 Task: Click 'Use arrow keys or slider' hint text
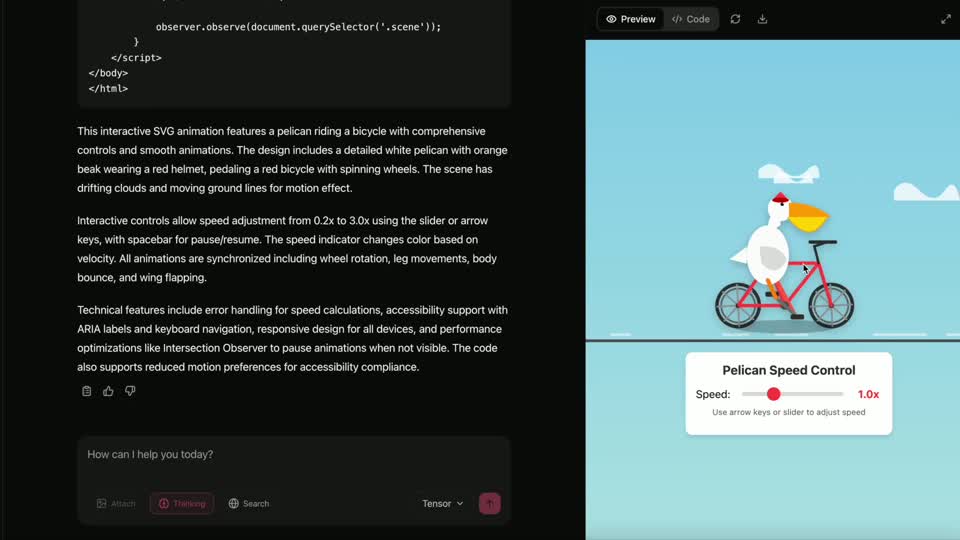point(789,412)
